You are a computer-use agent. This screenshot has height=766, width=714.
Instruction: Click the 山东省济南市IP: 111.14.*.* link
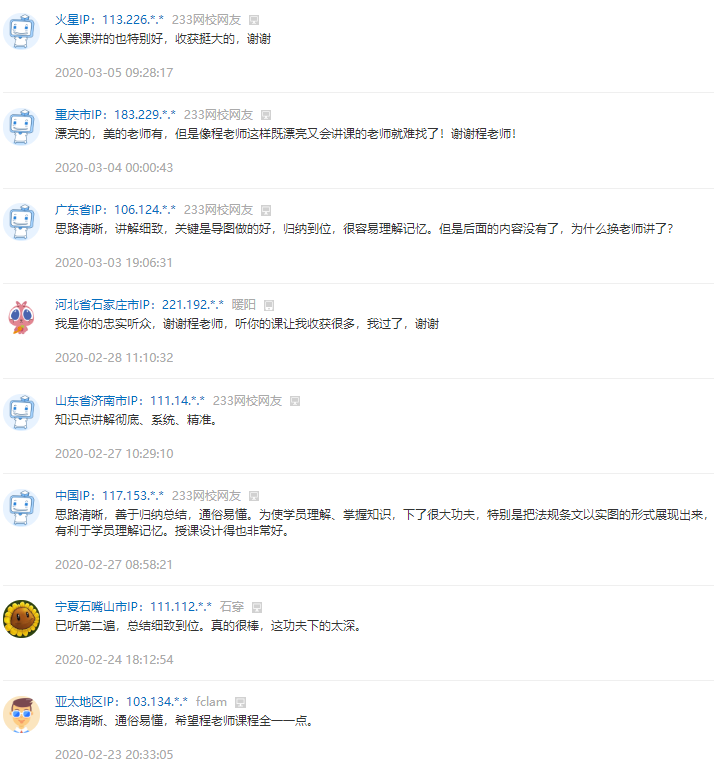coord(129,401)
